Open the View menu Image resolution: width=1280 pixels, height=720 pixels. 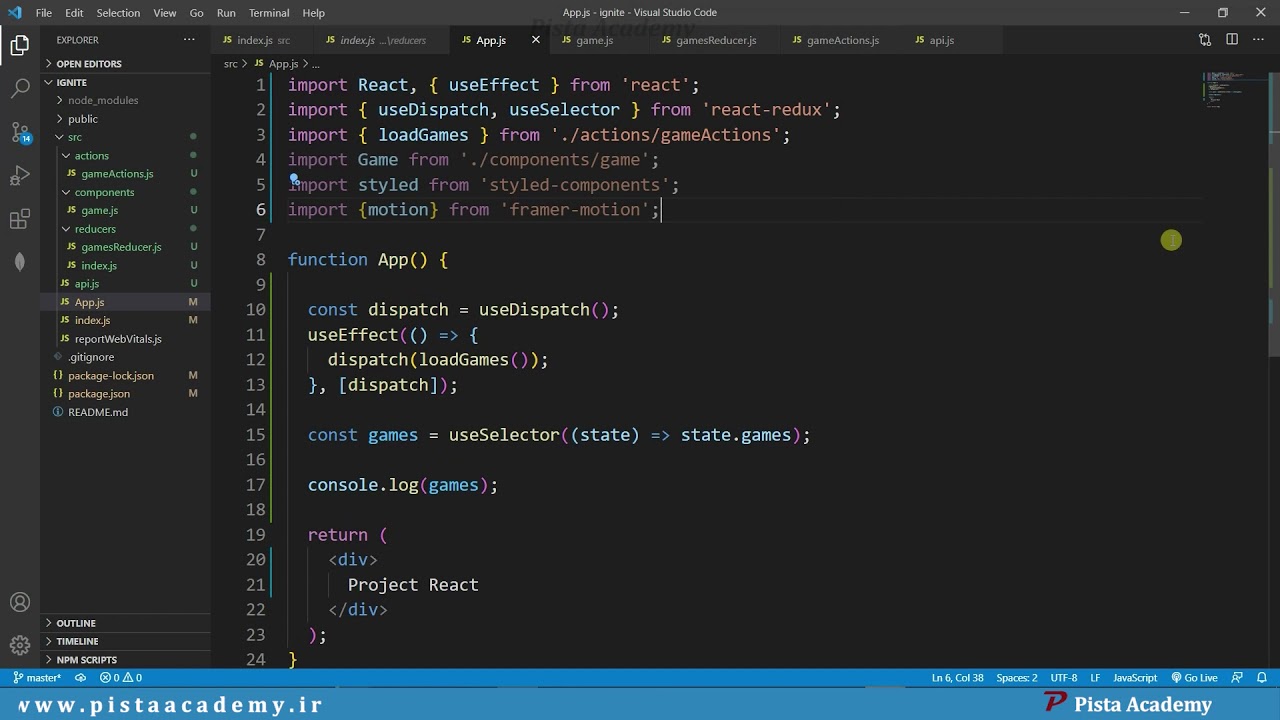point(165,13)
